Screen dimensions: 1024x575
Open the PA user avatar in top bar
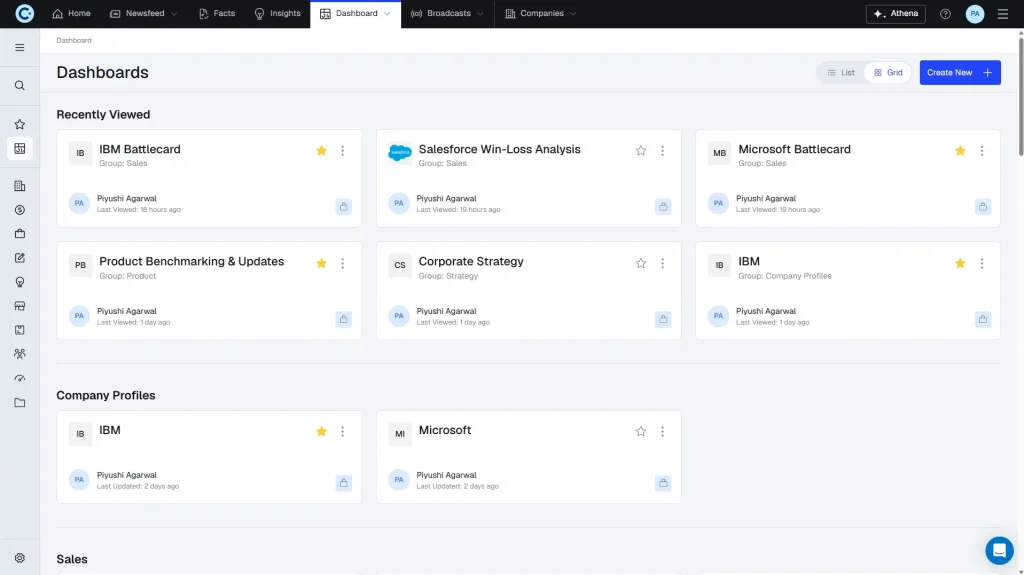[x=975, y=14]
